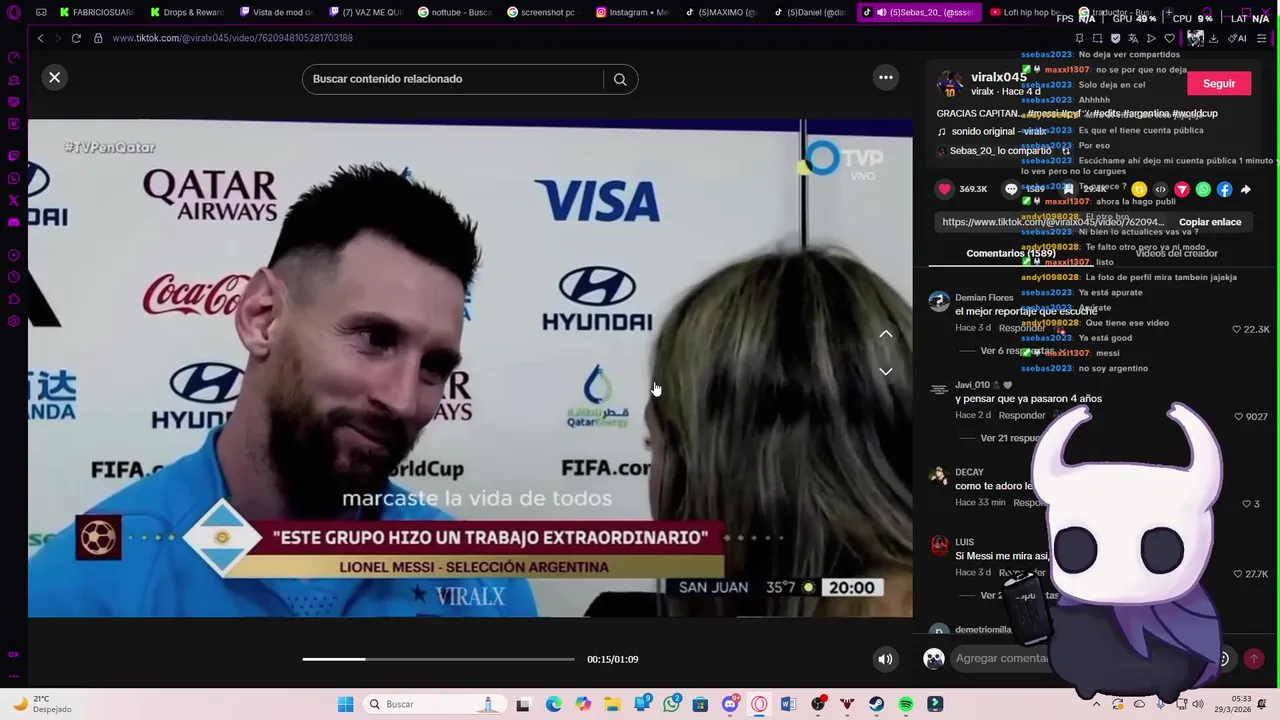
Task: Open WhatsApp from taskbar
Action: pos(671,704)
